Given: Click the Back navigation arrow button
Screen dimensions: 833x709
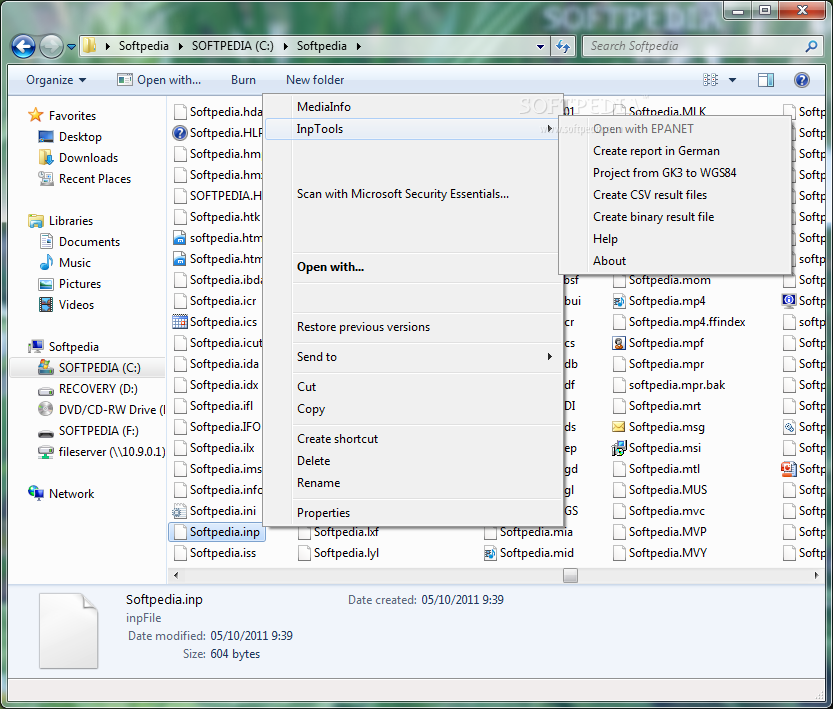Looking at the screenshot, I should coord(23,47).
